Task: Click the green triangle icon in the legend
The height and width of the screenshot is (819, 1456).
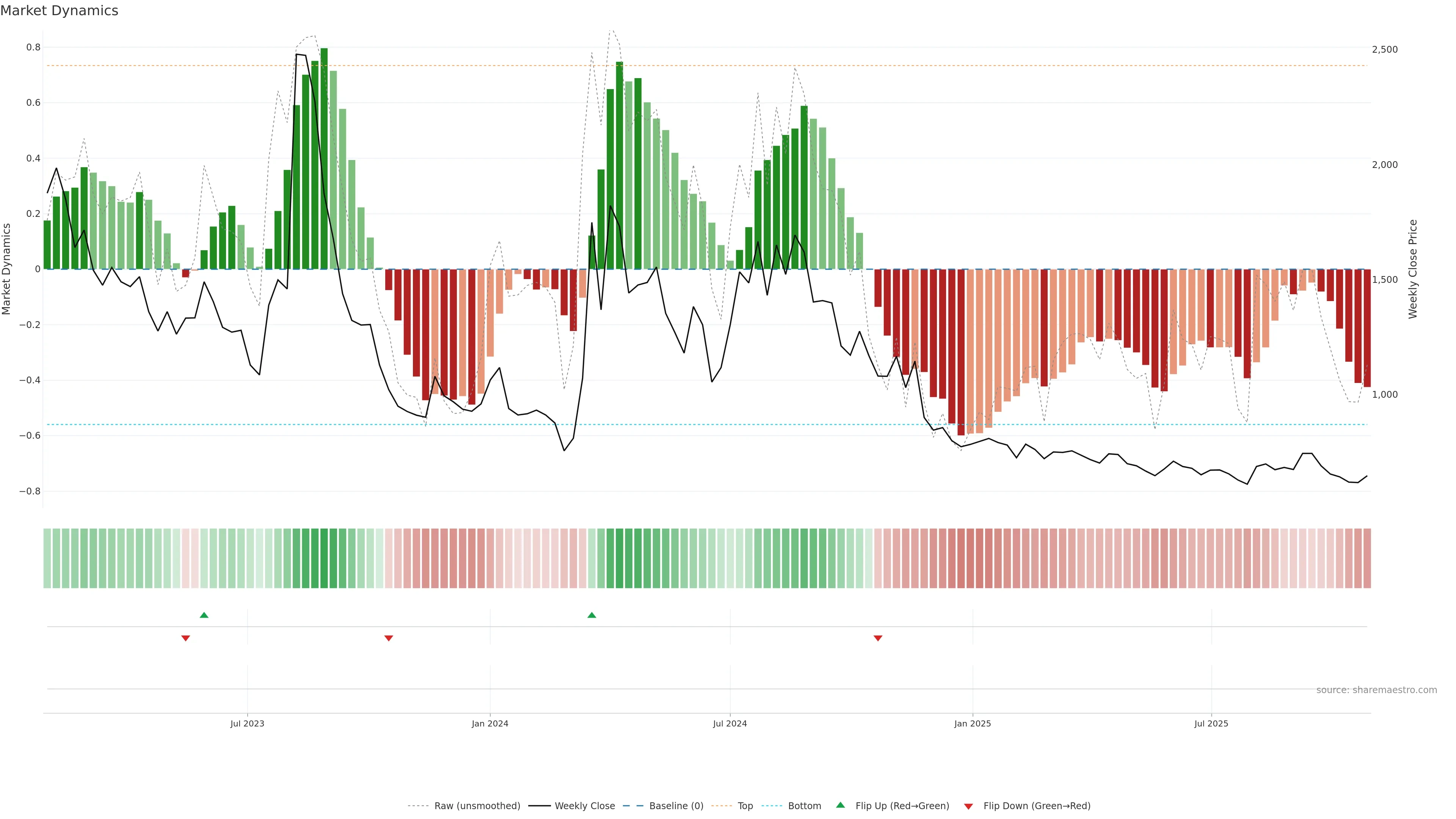Action: coord(841,805)
